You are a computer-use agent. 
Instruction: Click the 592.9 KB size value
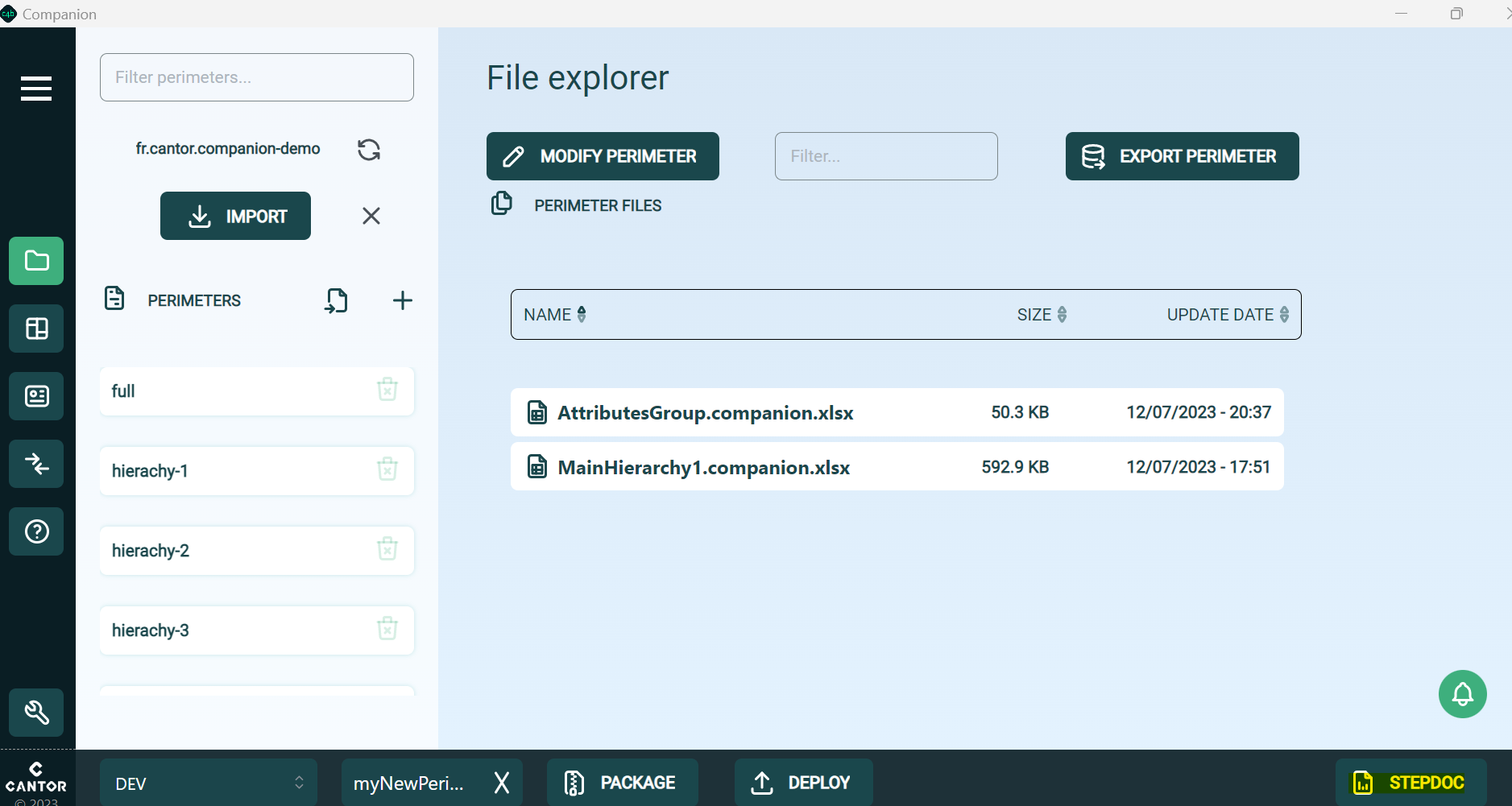pos(1015,467)
